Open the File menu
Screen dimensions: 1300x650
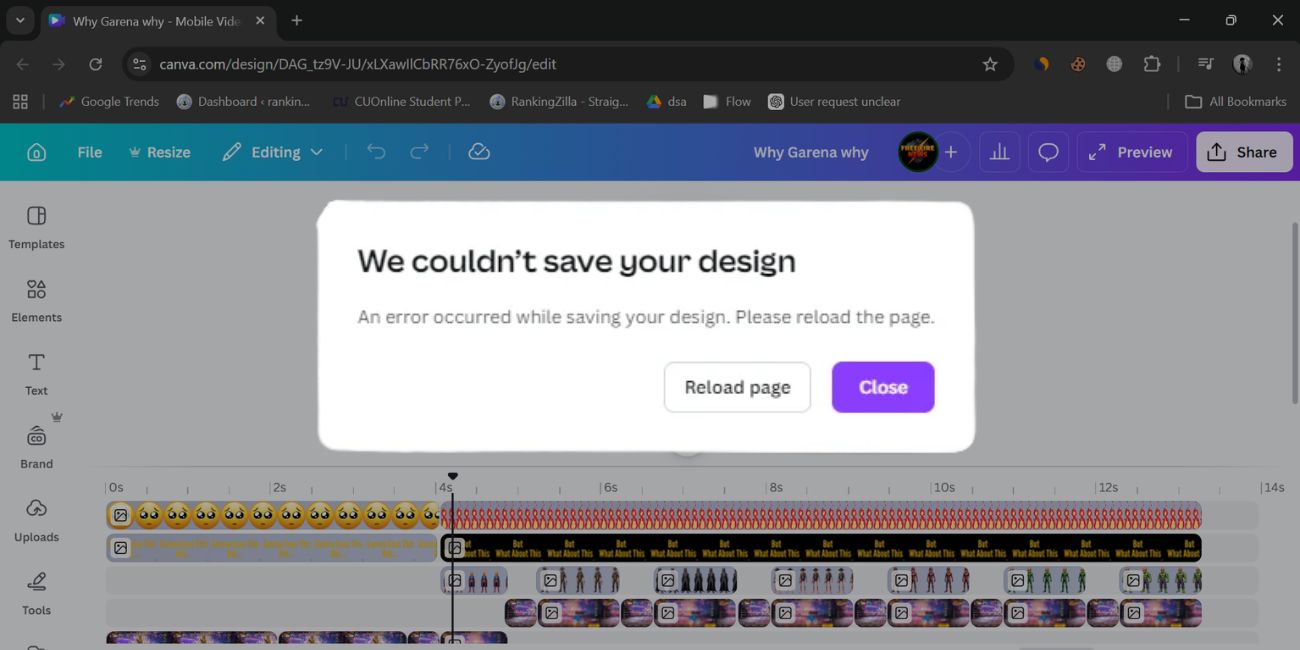[x=88, y=151]
